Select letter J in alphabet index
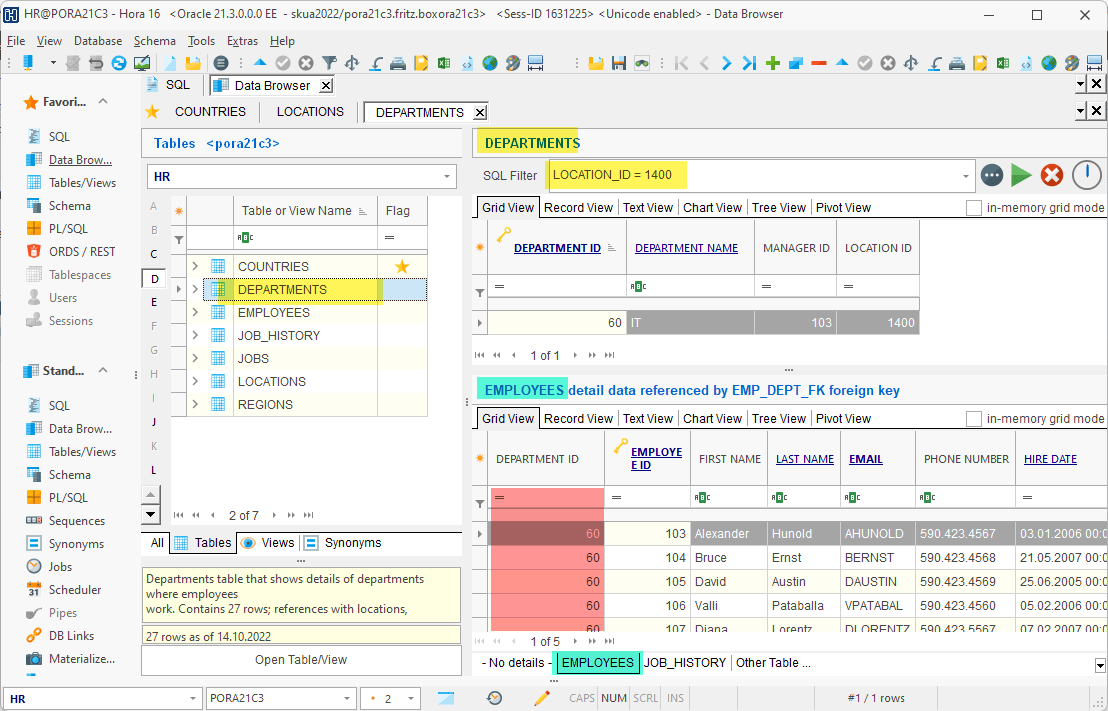Image resolution: width=1108 pixels, height=711 pixels. 153,422
